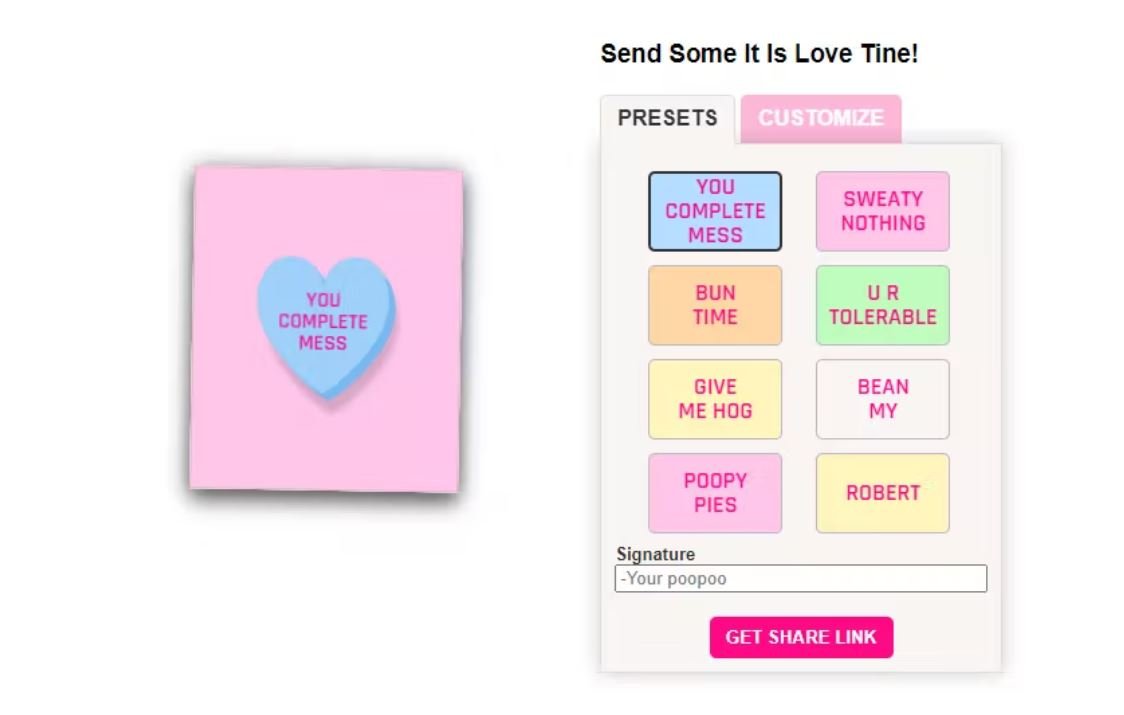Image resolution: width=1124 pixels, height=715 pixels.
Task: Focus the Signature input field
Action: pos(801,579)
